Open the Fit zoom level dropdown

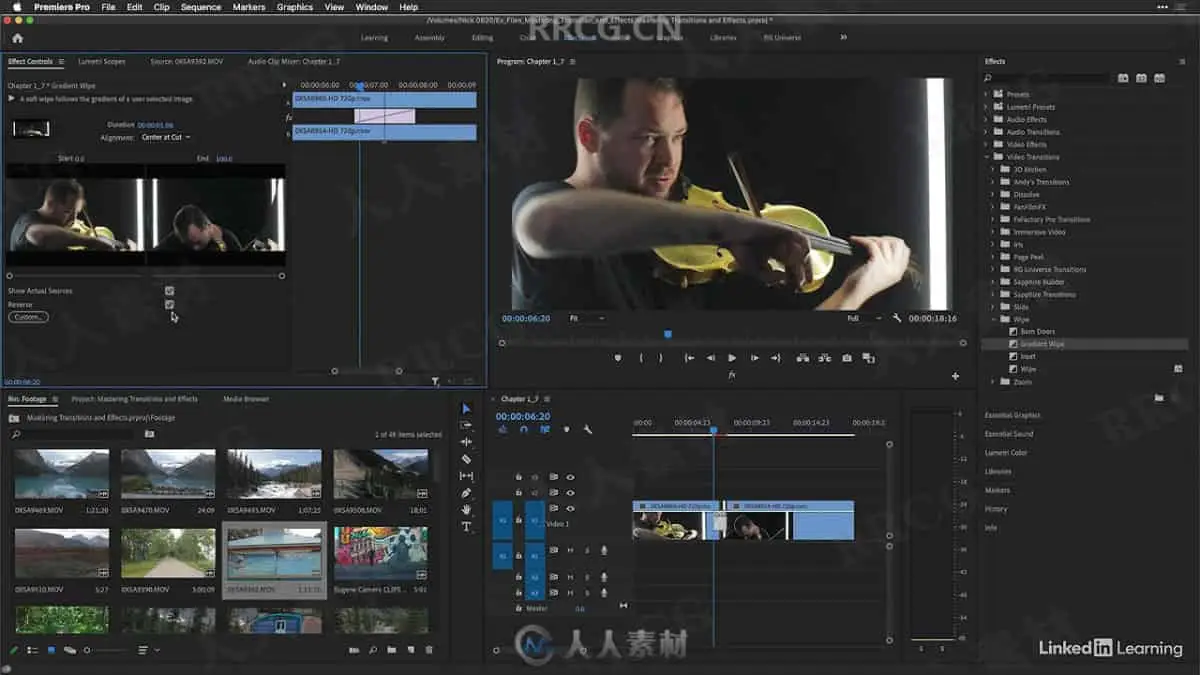point(587,318)
